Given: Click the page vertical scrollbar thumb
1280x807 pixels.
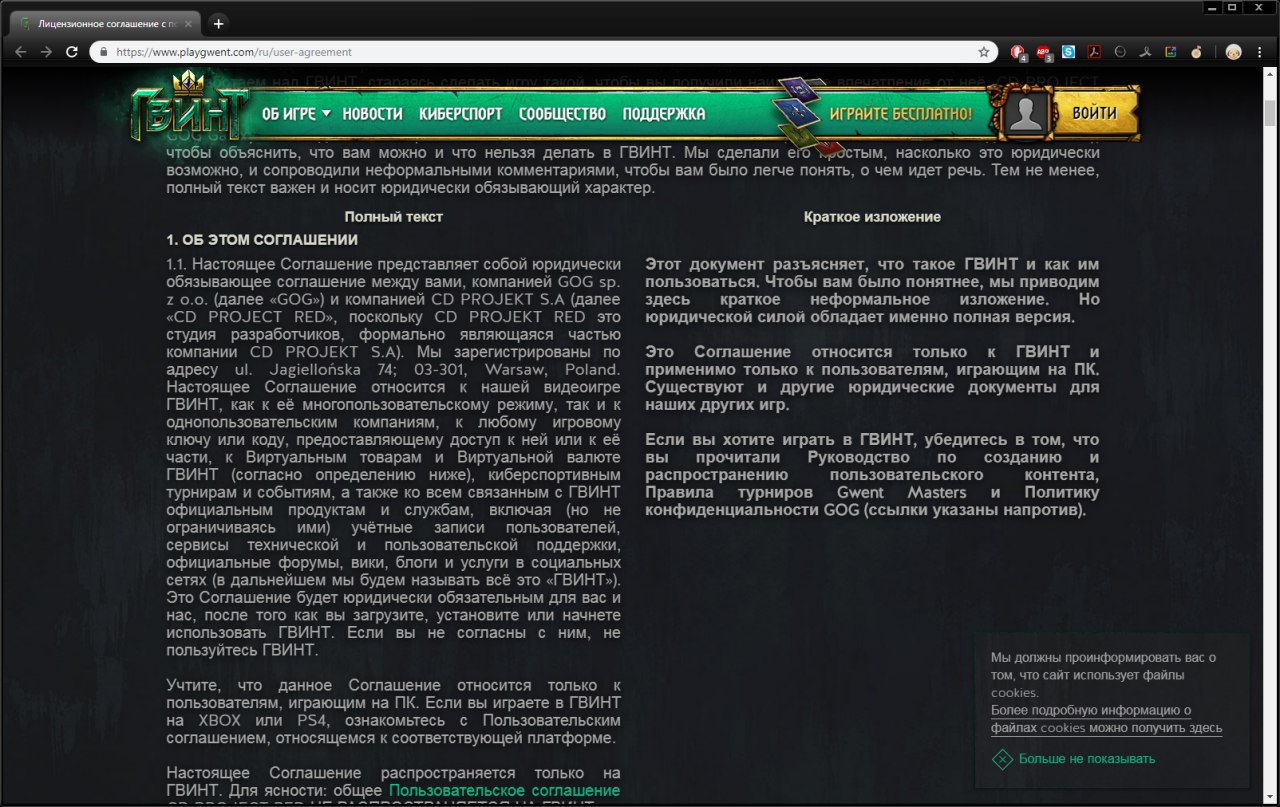Looking at the screenshot, I should coord(1270,114).
